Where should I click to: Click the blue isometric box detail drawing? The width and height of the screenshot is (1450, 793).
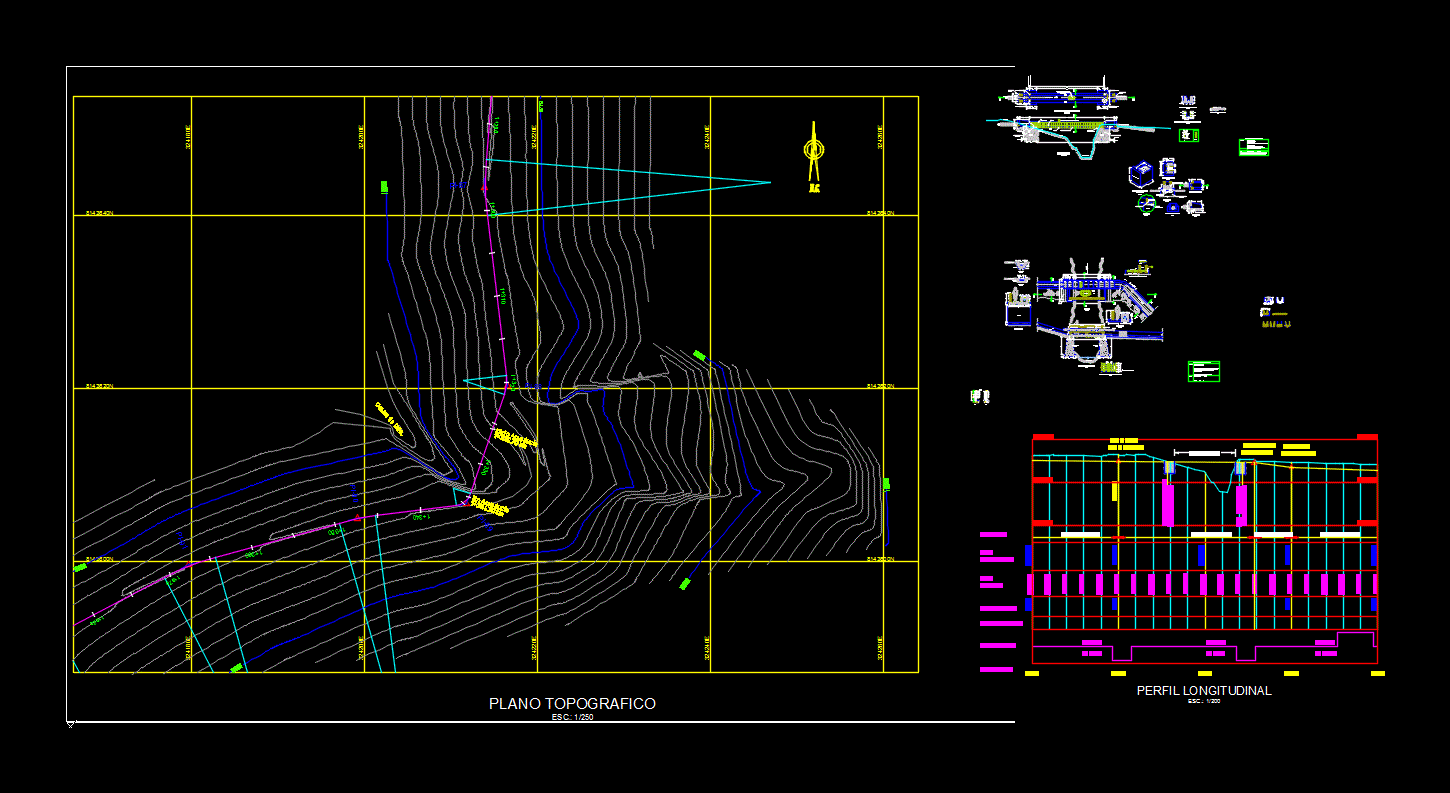pos(1140,172)
